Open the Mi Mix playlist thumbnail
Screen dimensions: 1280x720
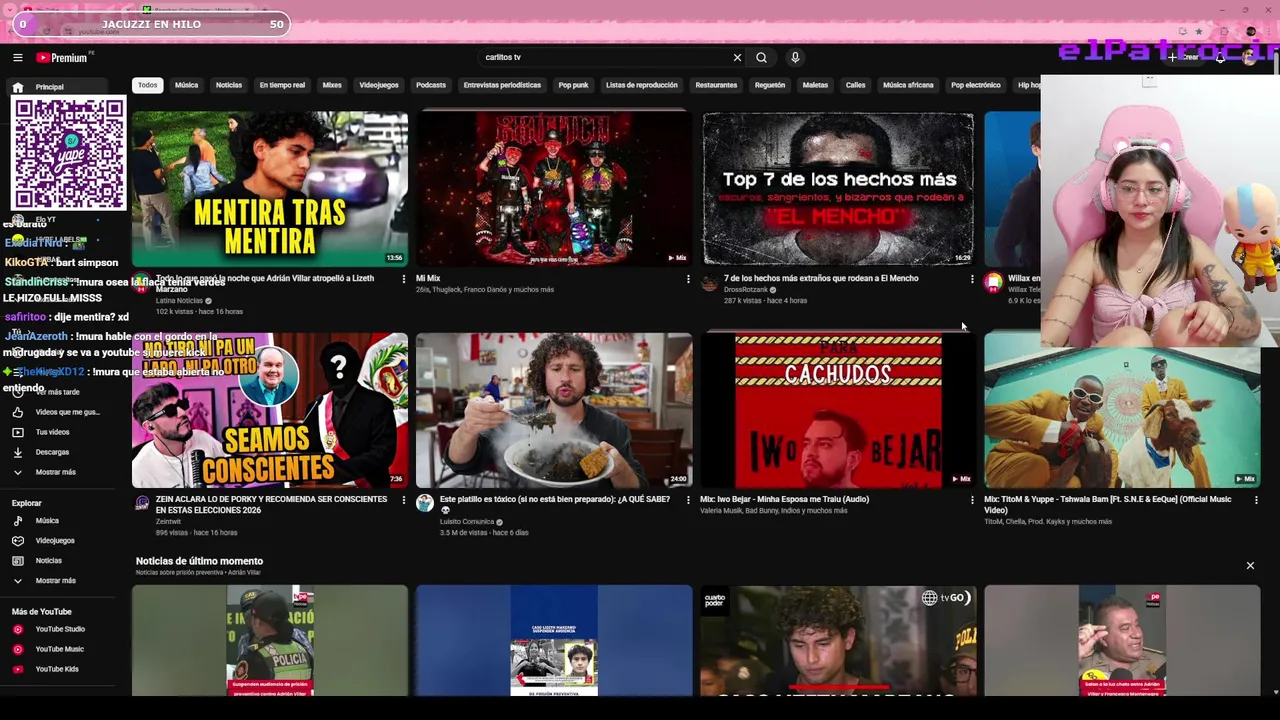click(x=554, y=189)
